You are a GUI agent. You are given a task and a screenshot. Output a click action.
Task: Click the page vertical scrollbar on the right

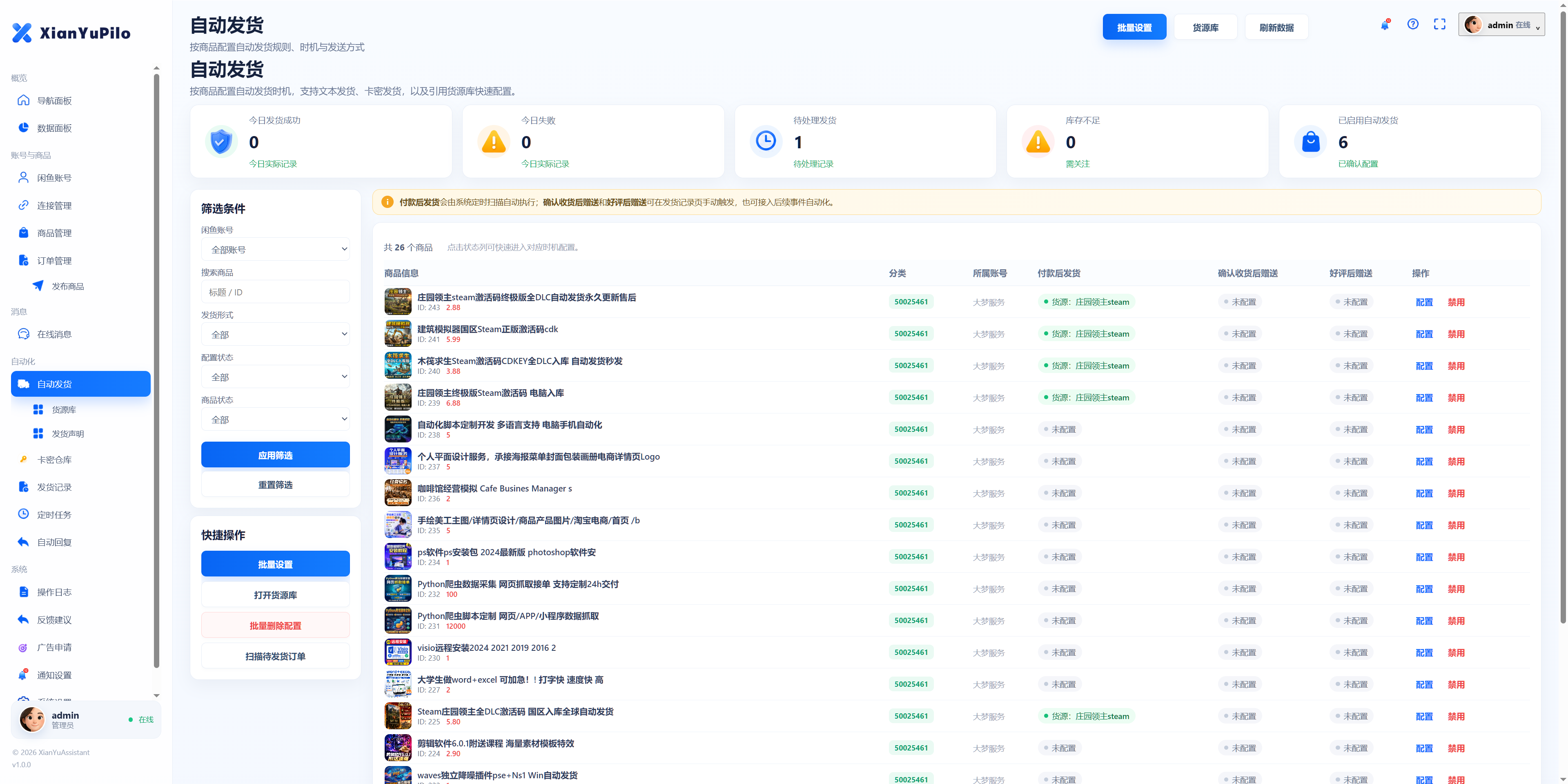1563,317
